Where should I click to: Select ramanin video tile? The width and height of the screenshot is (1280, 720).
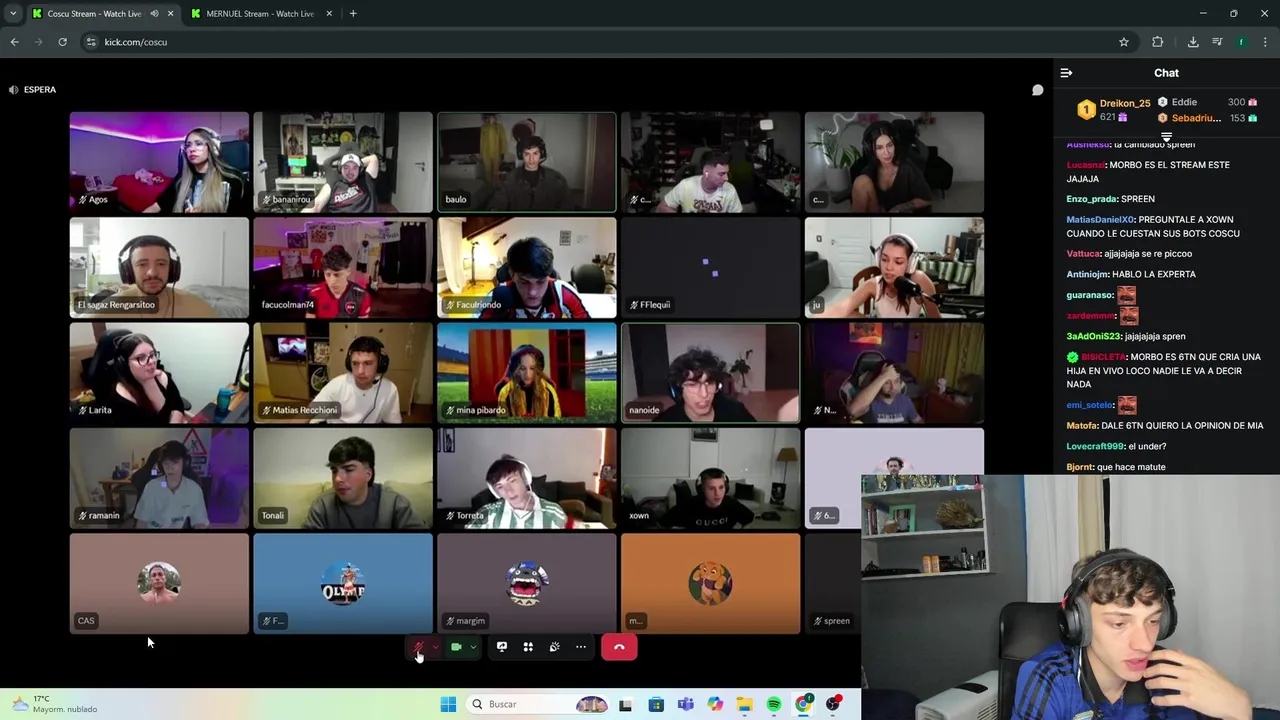pyautogui.click(x=159, y=478)
